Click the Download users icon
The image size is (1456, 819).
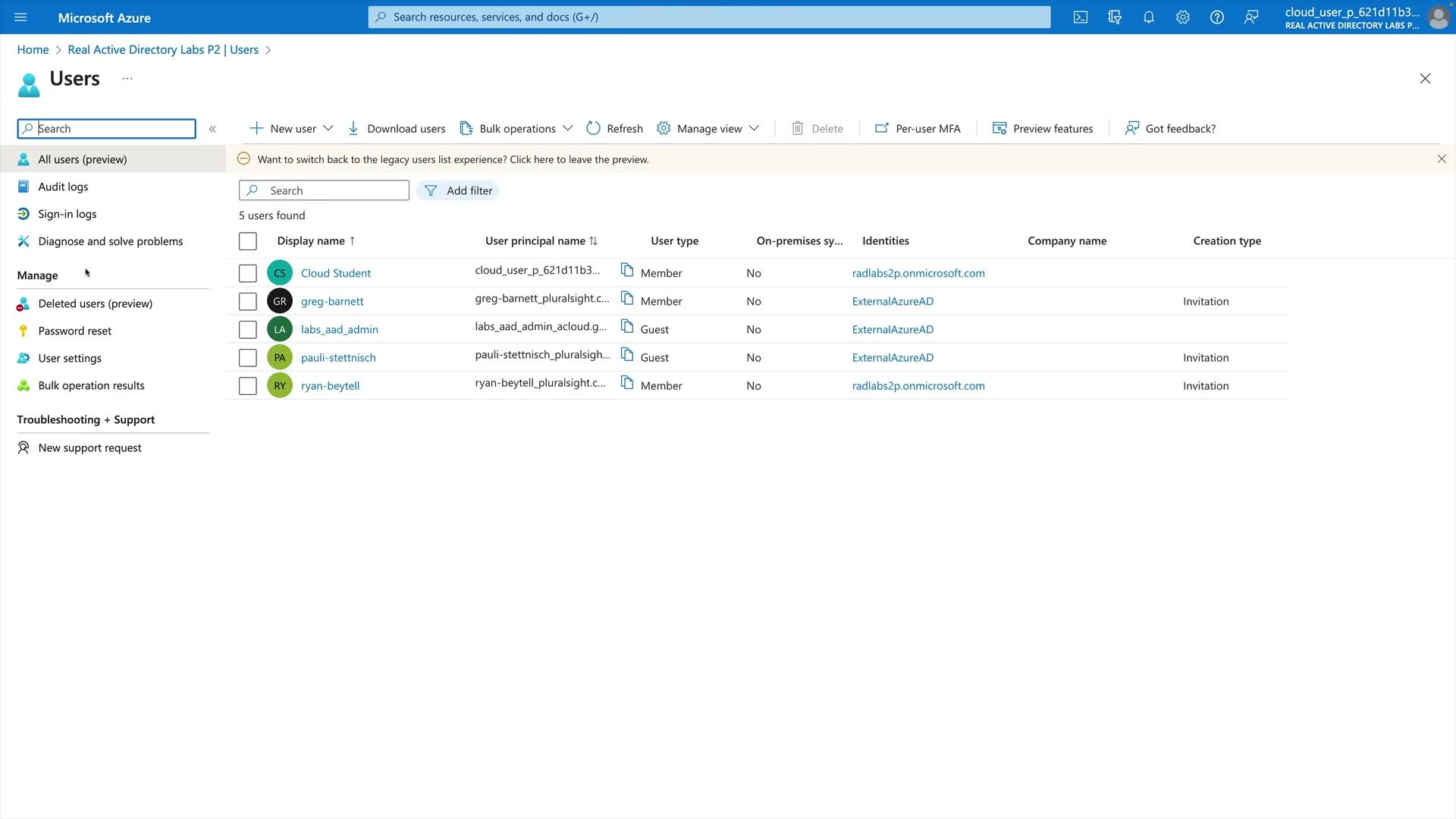(353, 128)
